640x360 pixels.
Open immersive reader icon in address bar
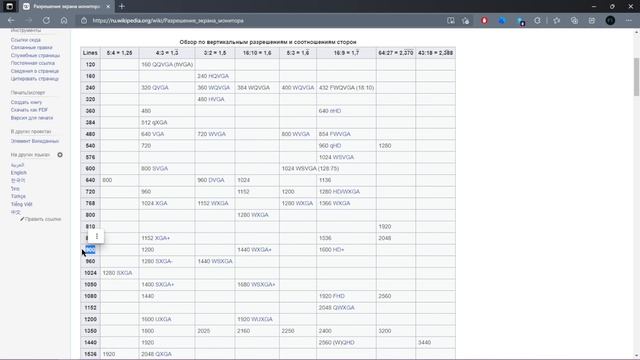(451, 20)
